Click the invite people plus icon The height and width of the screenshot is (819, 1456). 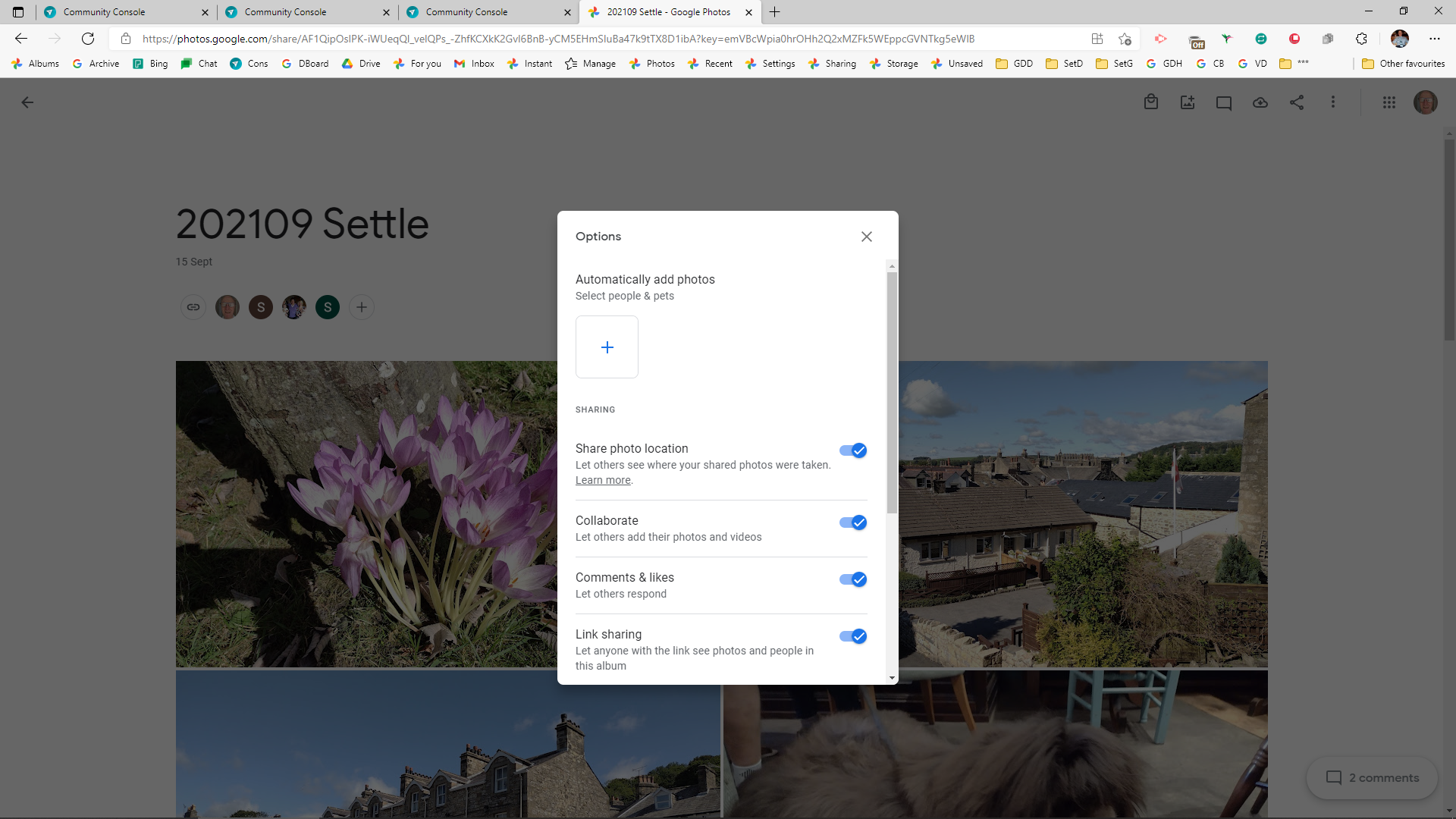(362, 307)
